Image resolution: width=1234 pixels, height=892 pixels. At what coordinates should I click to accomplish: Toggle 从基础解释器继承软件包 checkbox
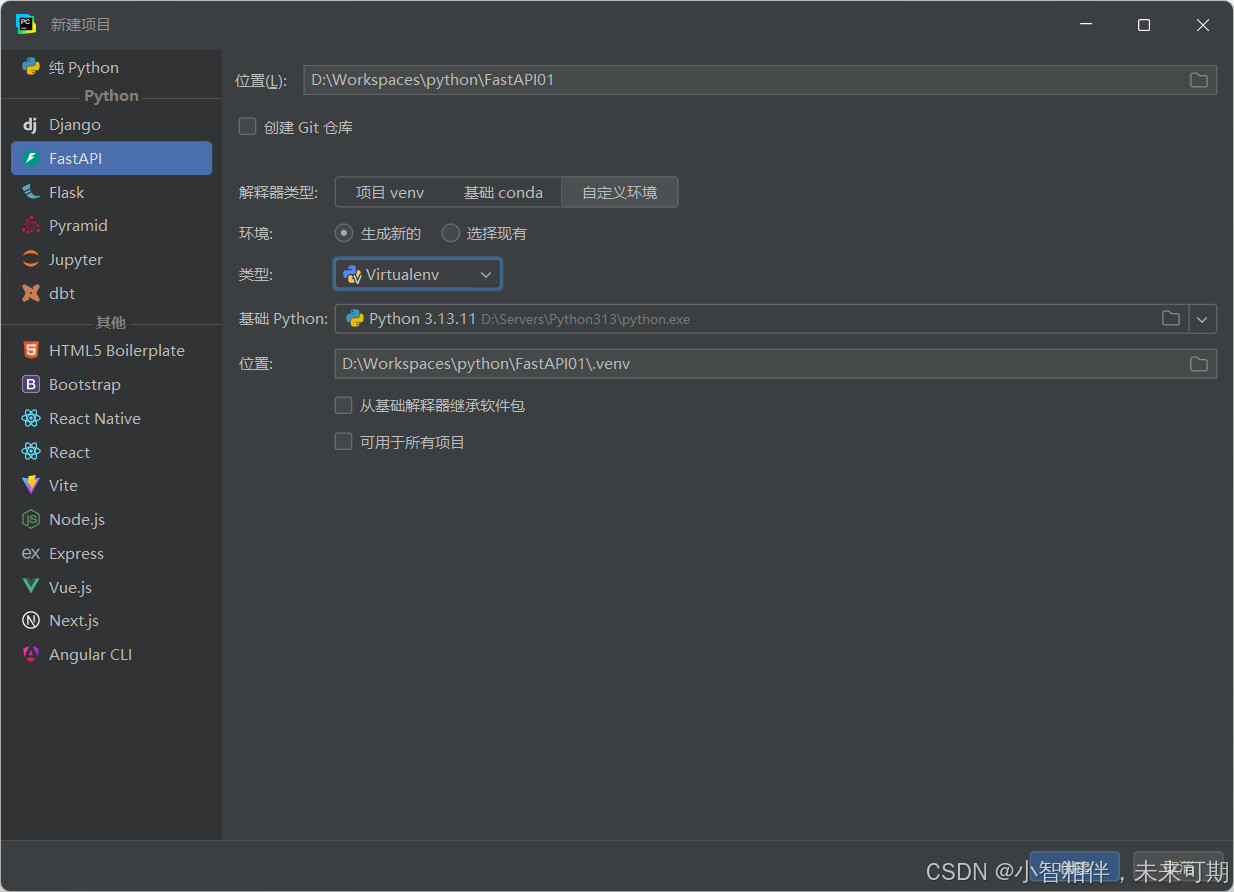tap(343, 405)
